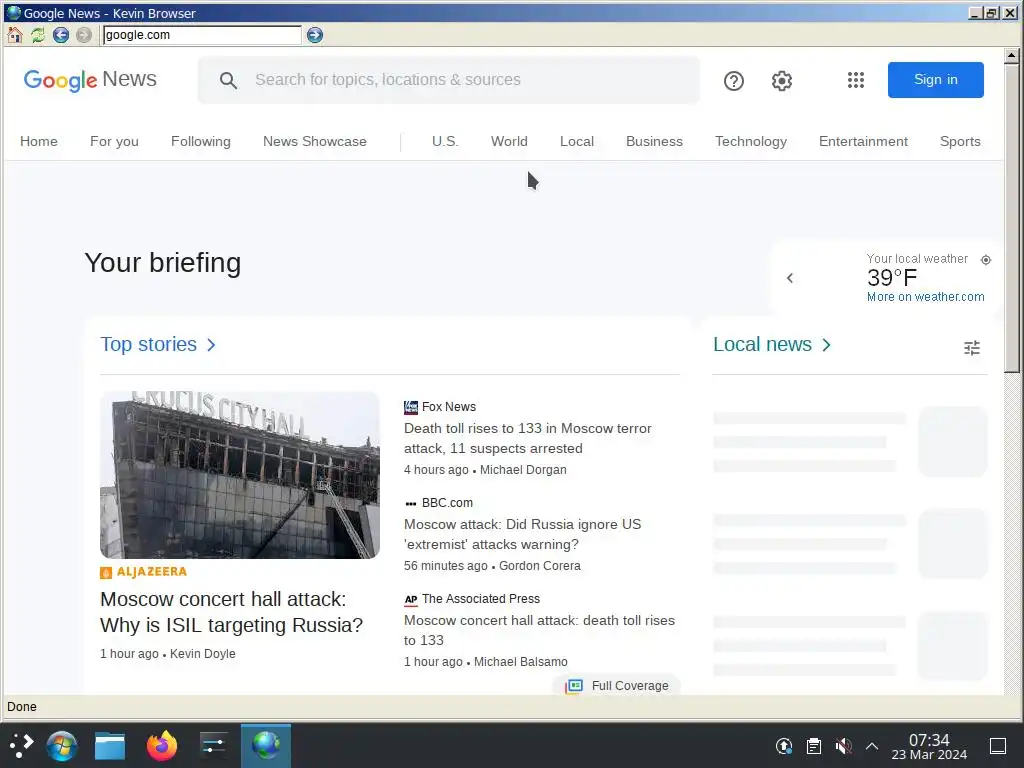Select the Kevin Browser globe taskbar icon

click(x=266, y=746)
